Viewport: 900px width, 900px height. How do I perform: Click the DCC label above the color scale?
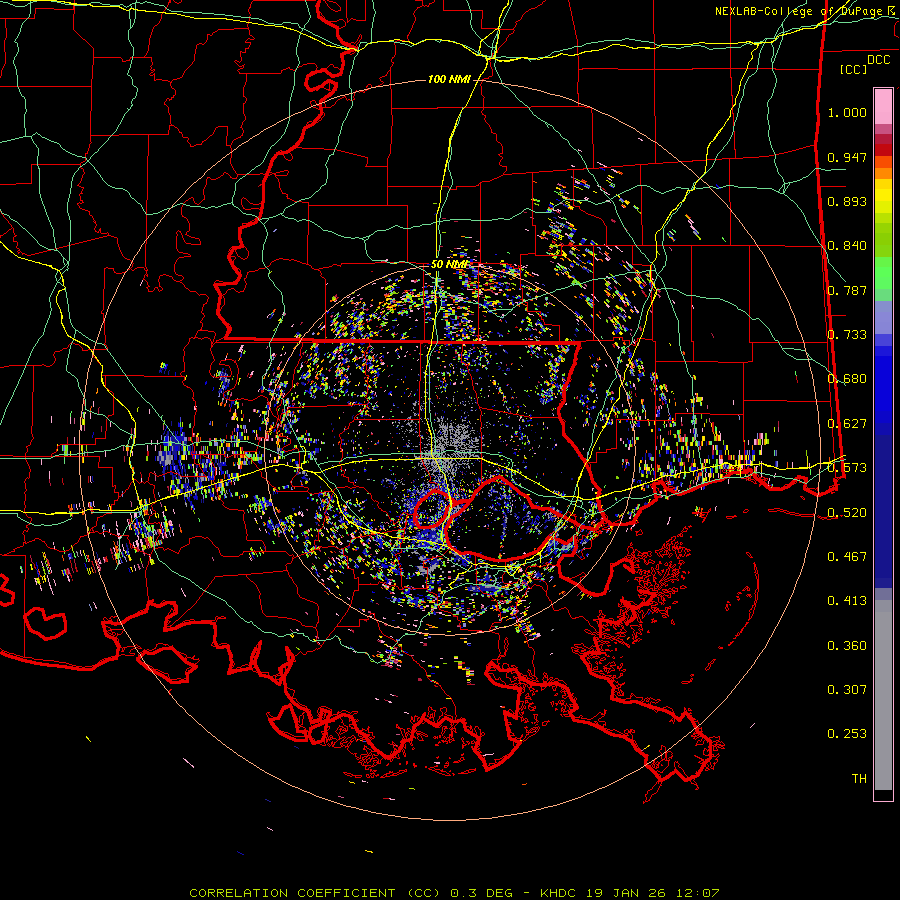click(x=879, y=60)
